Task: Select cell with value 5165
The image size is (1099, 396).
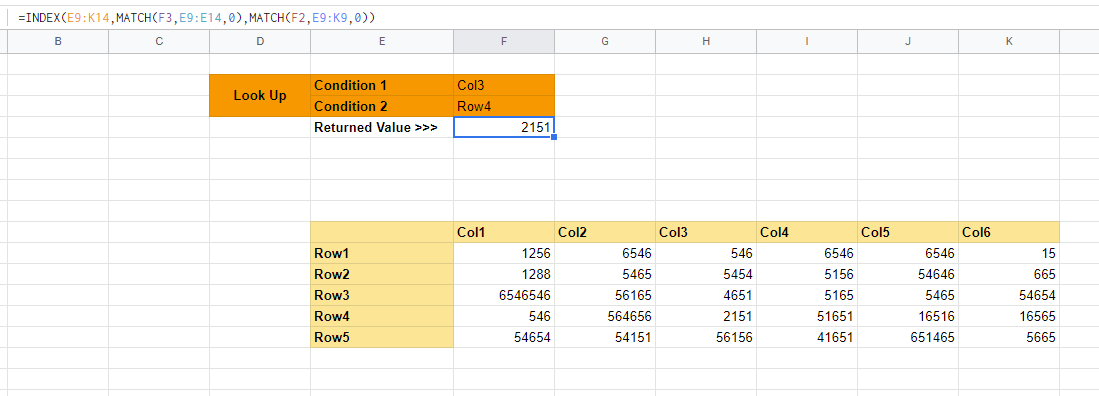Action: click(807, 295)
